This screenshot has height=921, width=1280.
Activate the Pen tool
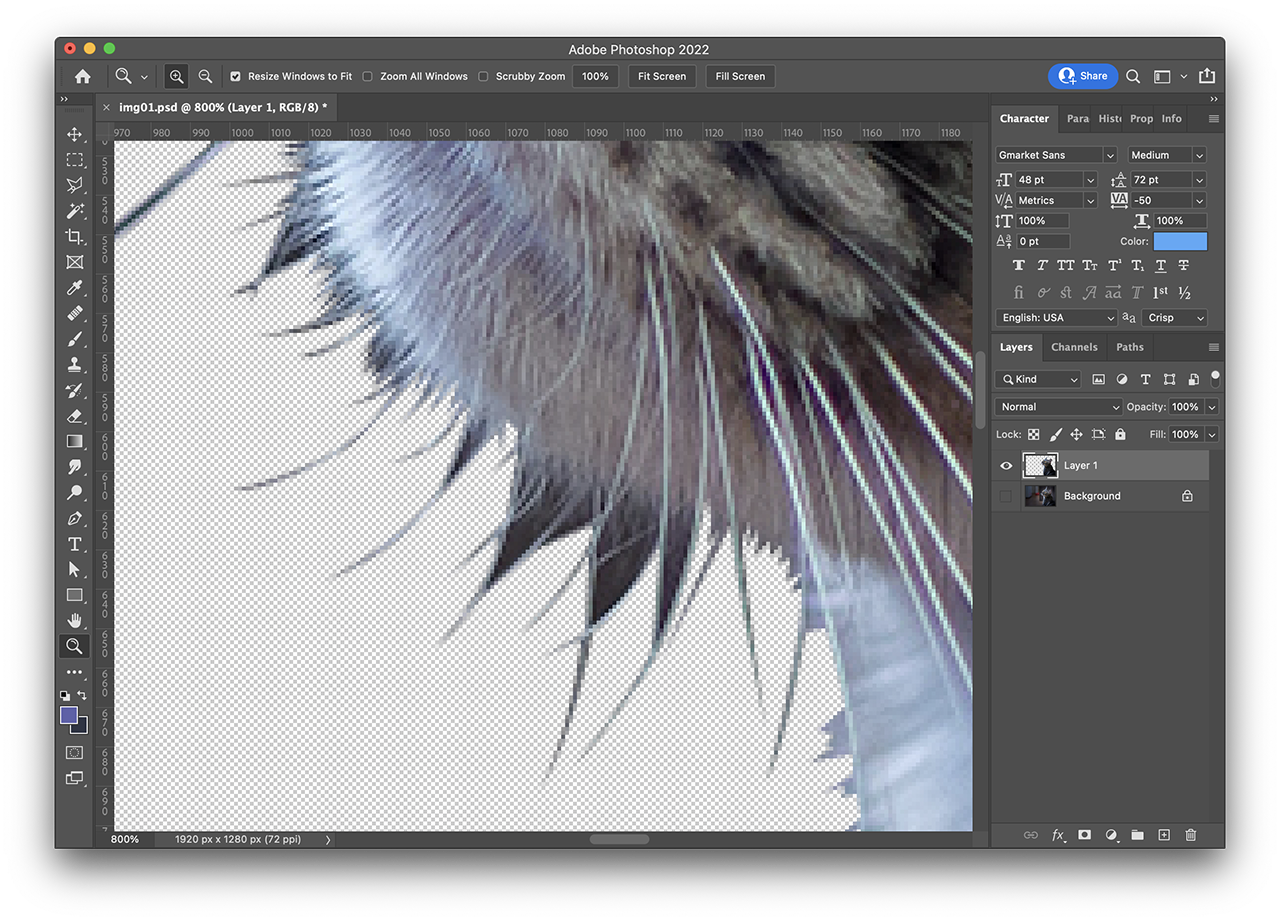[x=74, y=518]
